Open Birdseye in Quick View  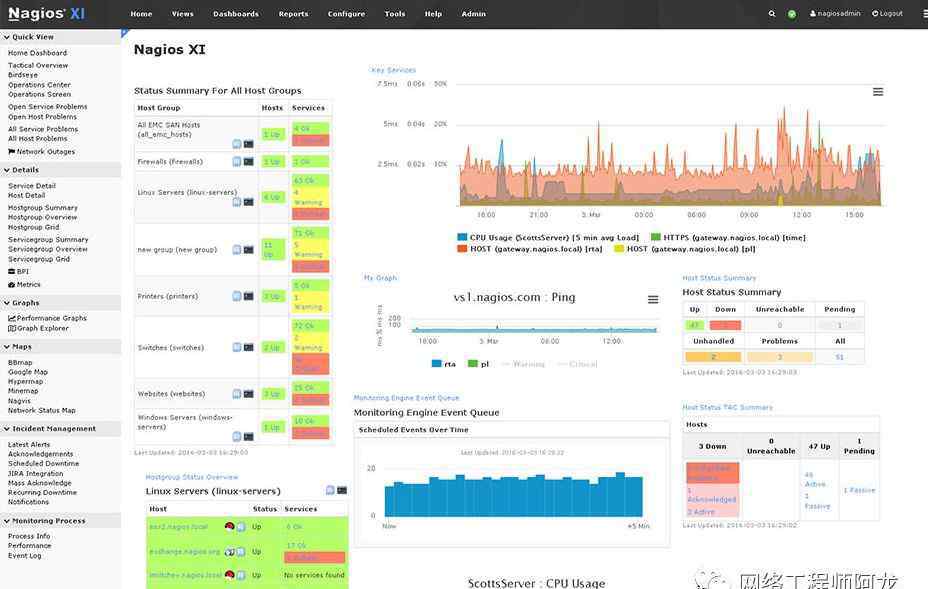[x=22, y=75]
